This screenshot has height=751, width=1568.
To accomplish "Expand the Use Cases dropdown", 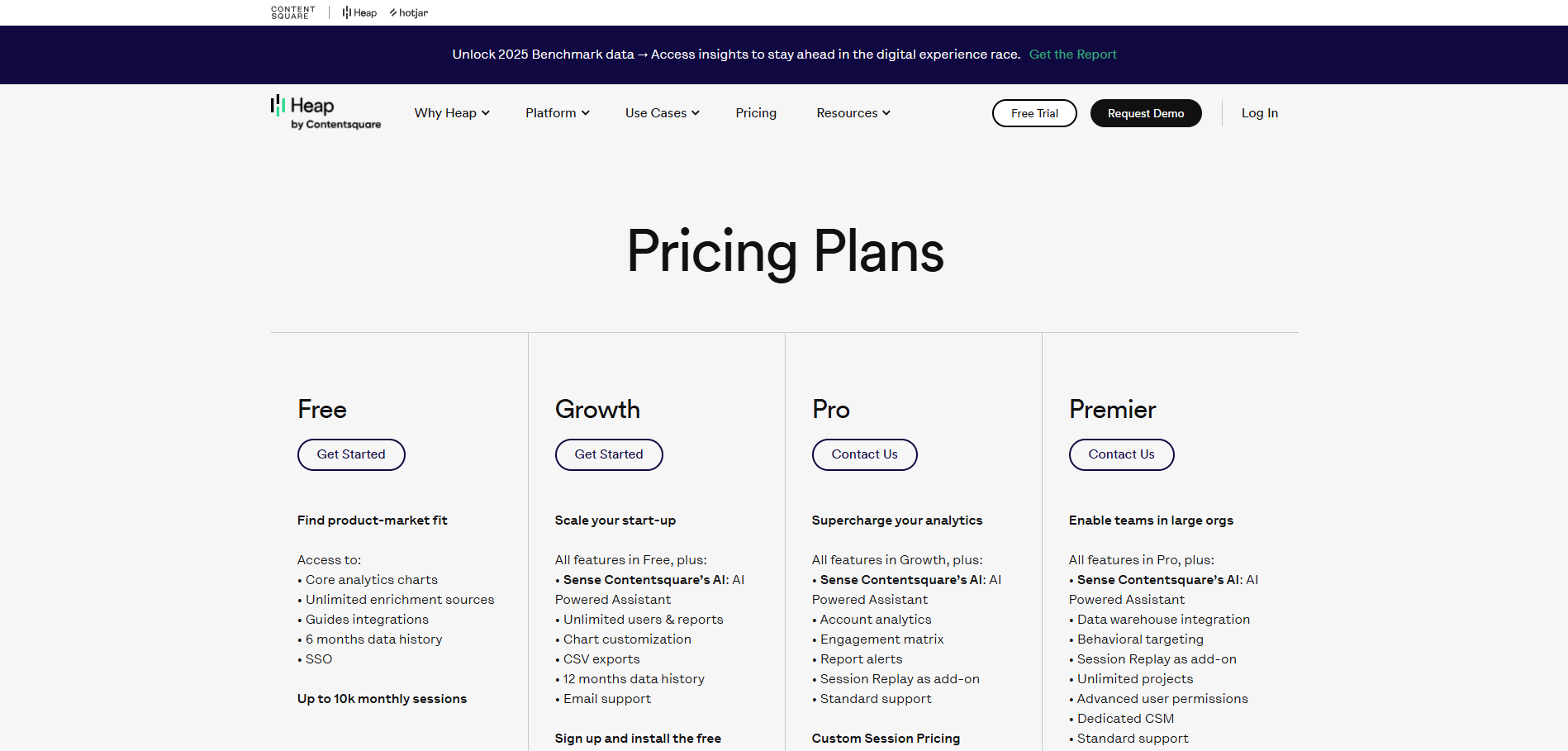I will (661, 112).
